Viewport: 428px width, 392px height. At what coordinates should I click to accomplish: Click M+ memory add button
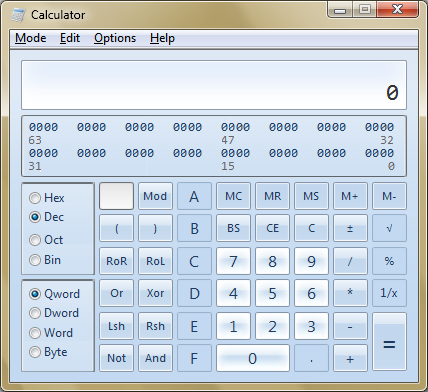[x=350, y=196]
